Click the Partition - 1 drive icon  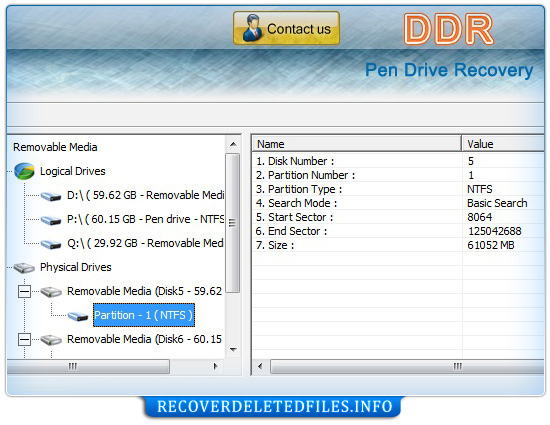78,316
